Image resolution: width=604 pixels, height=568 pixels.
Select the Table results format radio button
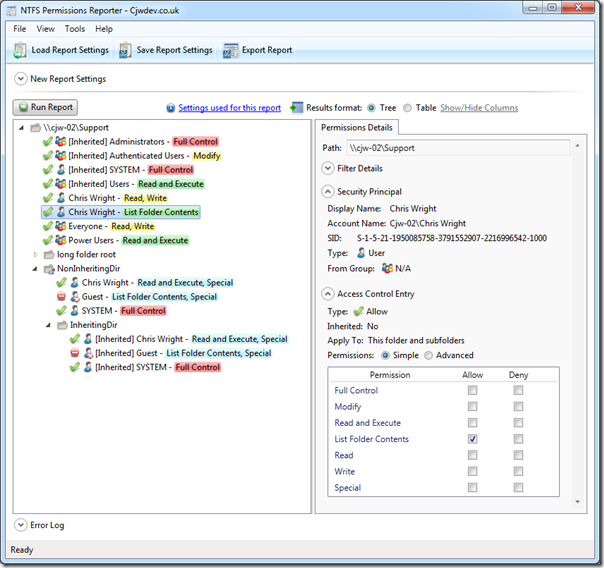coord(407,108)
